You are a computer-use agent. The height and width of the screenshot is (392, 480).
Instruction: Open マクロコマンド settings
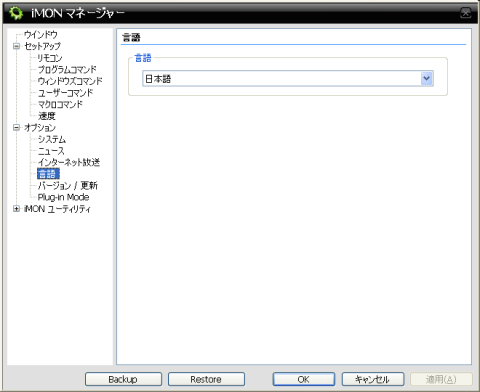pos(60,104)
